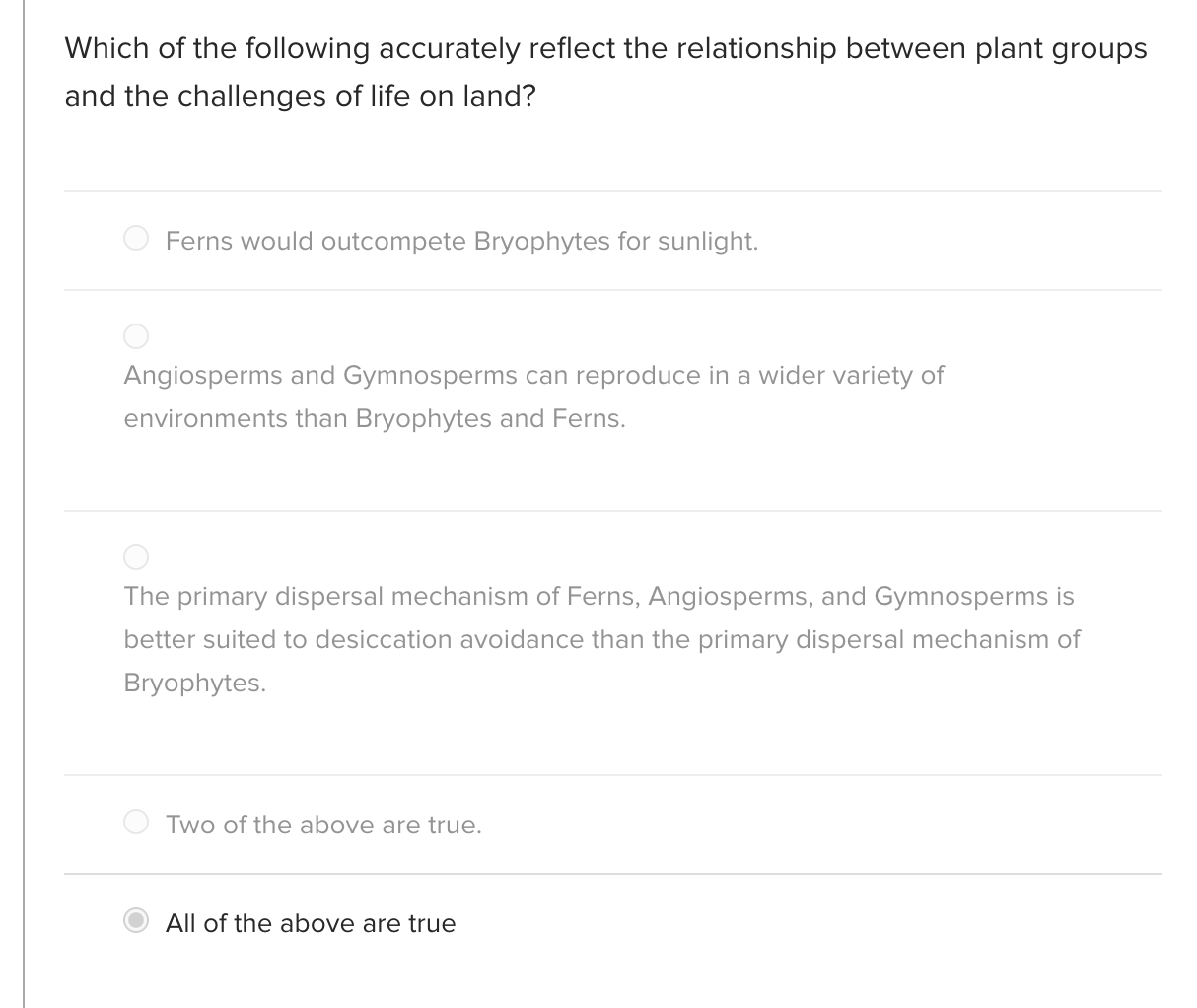
Task: Click the filled radio beside 'All of the above'
Action: (x=135, y=920)
